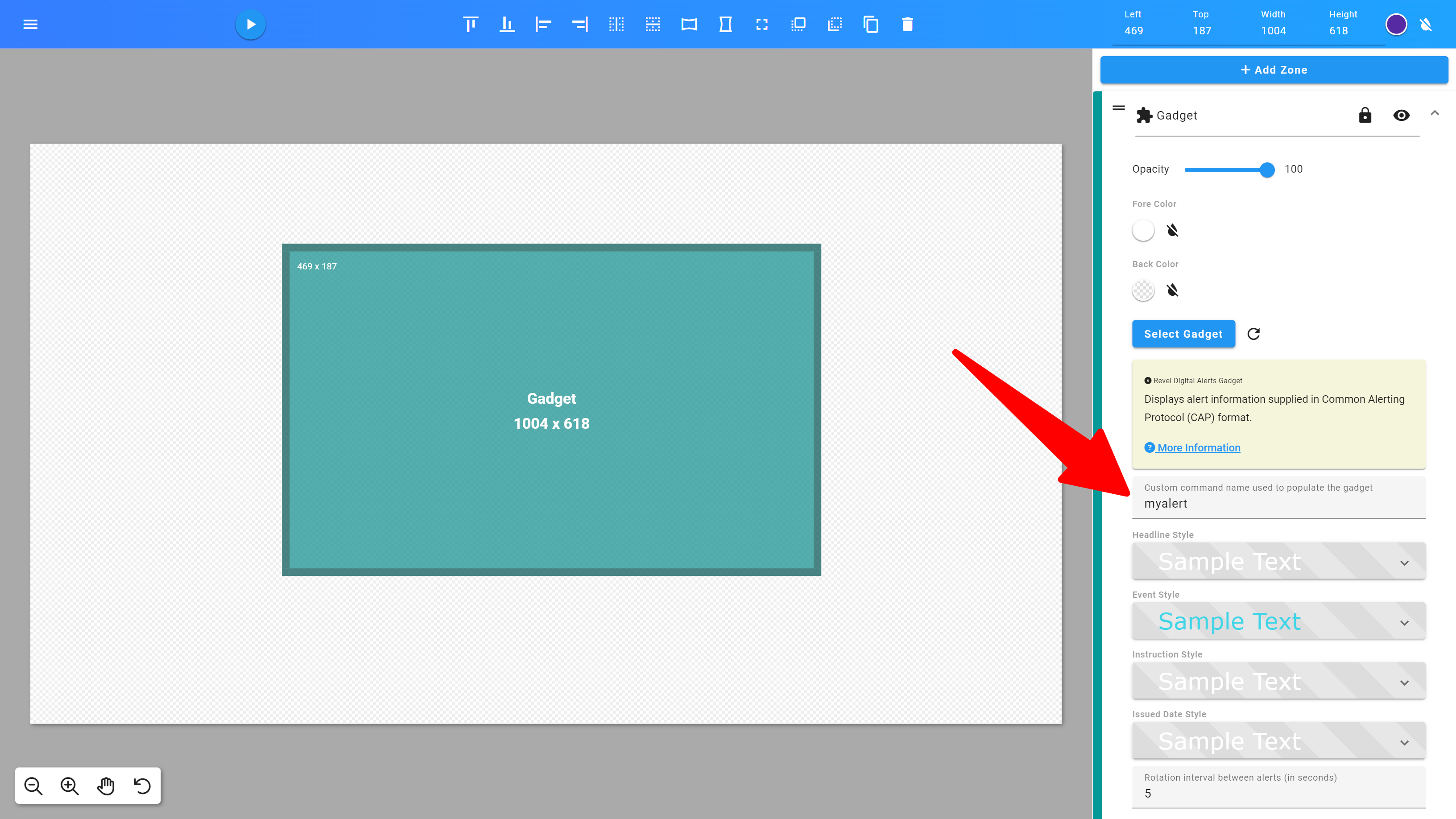Send zone to back
The image size is (1456, 819).
(835, 24)
